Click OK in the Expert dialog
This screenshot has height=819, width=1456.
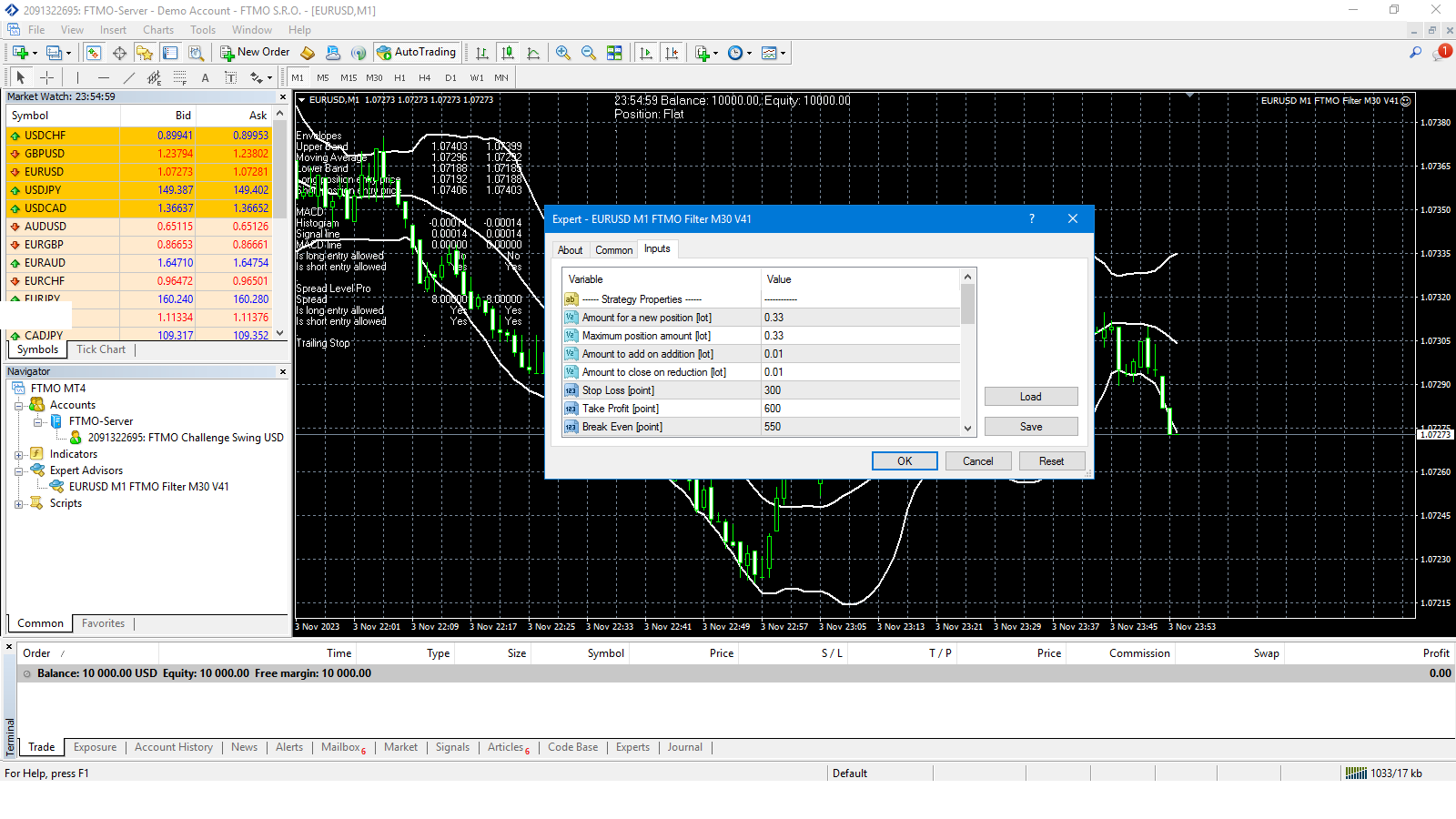tap(905, 461)
